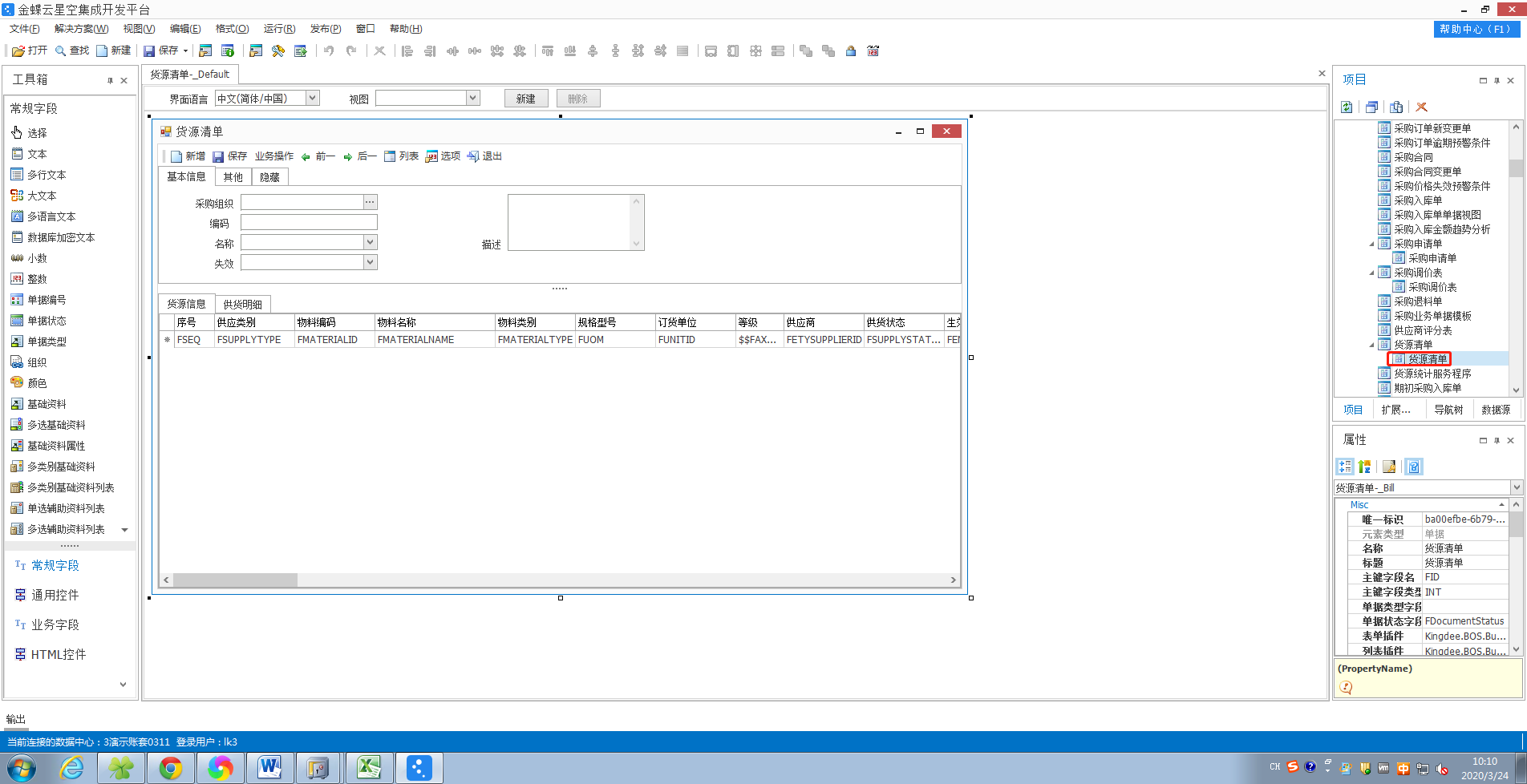Screen dimensions: 1527x784
Task: Open the 名称 dropdown in form
Action: pyautogui.click(x=370, y=242)
